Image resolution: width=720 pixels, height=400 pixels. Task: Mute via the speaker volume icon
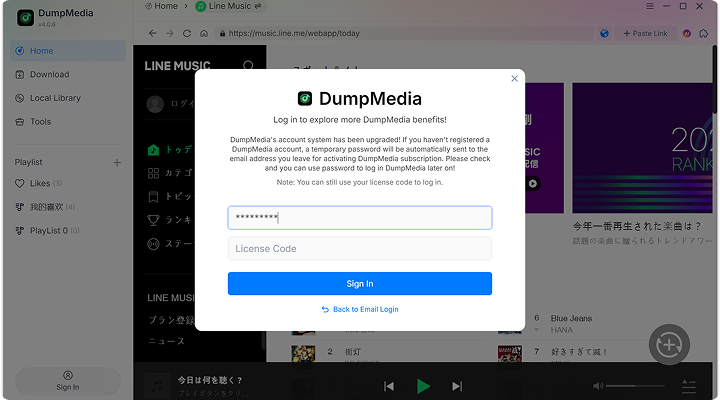[598, 386]
